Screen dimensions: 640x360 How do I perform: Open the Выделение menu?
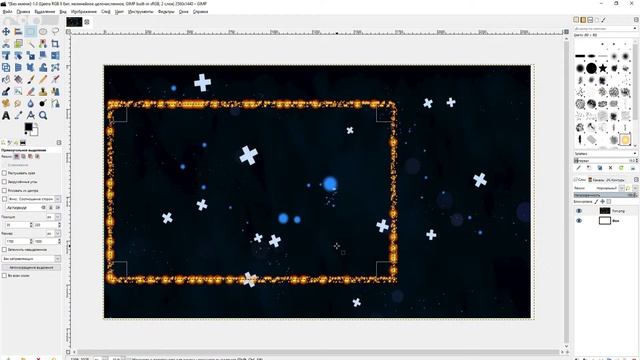[44, 12]
